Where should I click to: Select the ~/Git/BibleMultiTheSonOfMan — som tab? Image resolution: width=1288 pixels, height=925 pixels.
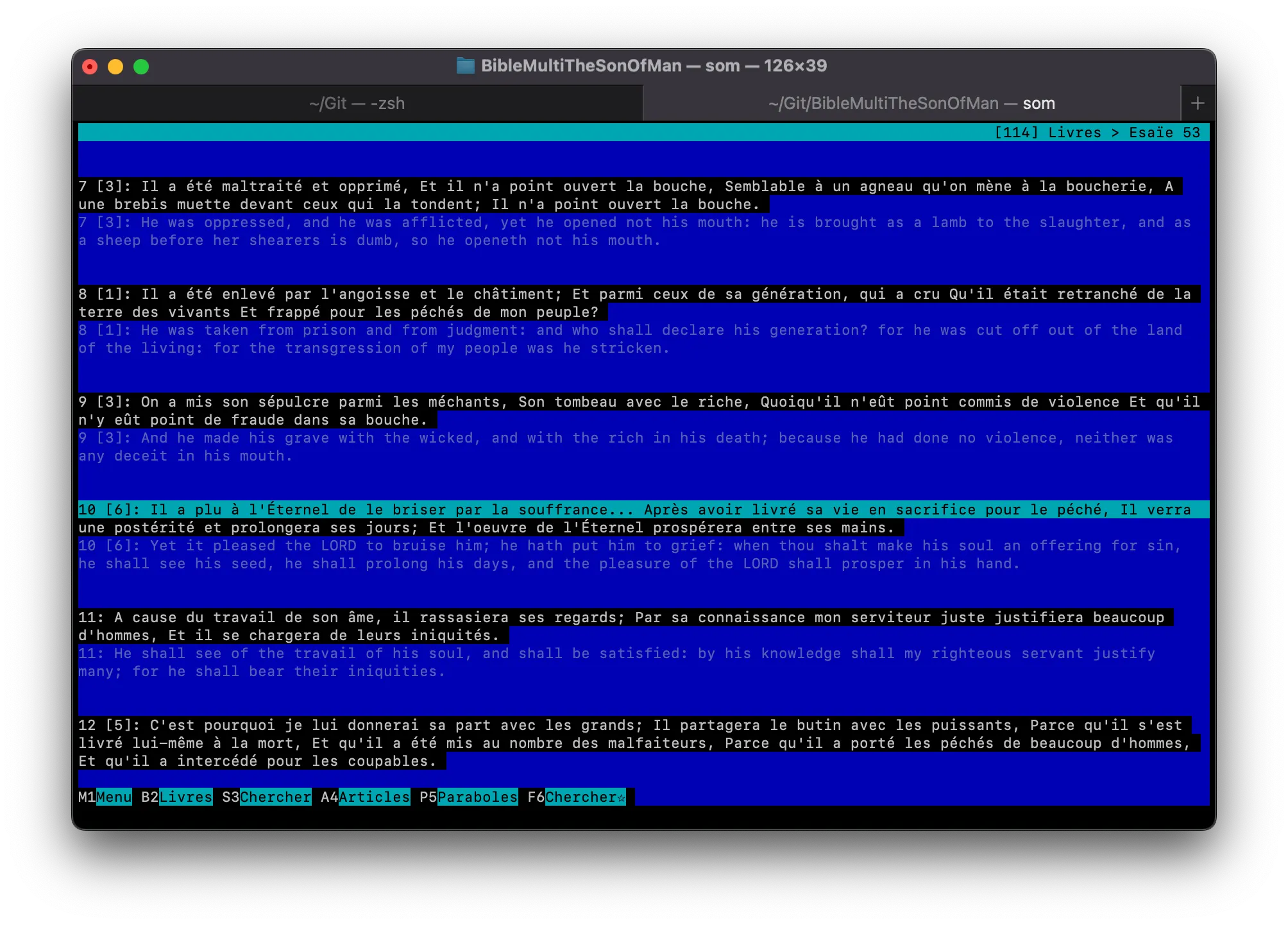[911, 103]
